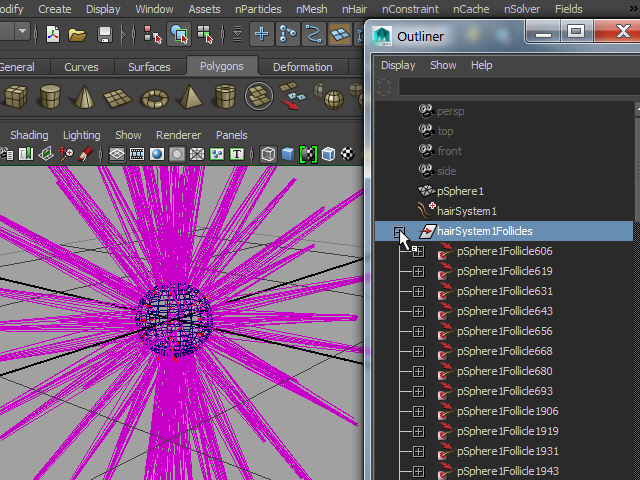Select the pSphere1 node in Outliner
The width and height of the screenshot is (640, 480).
click(x=504, y=191)
